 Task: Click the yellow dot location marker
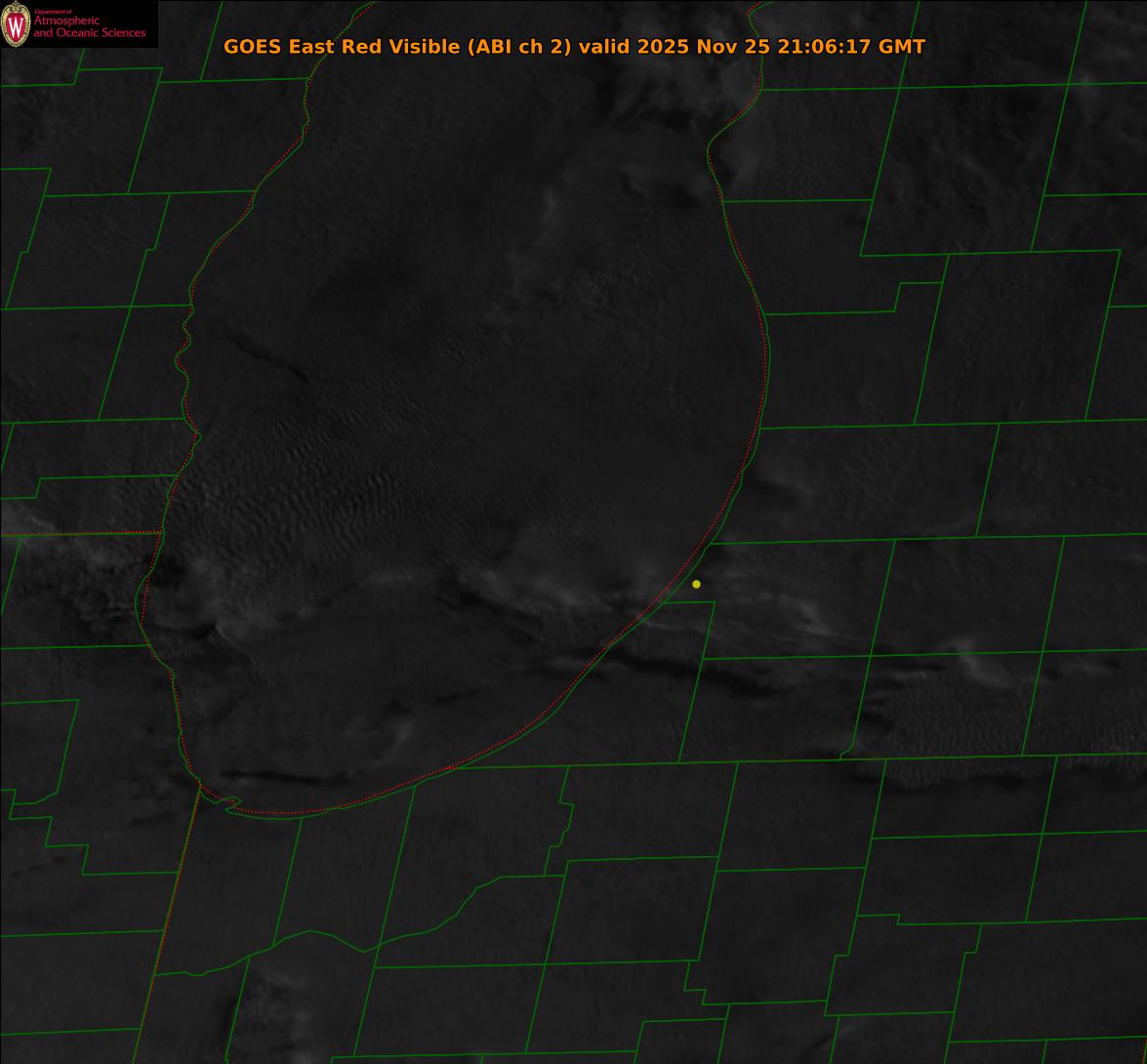pyautogui.click(x=696, y=585)
